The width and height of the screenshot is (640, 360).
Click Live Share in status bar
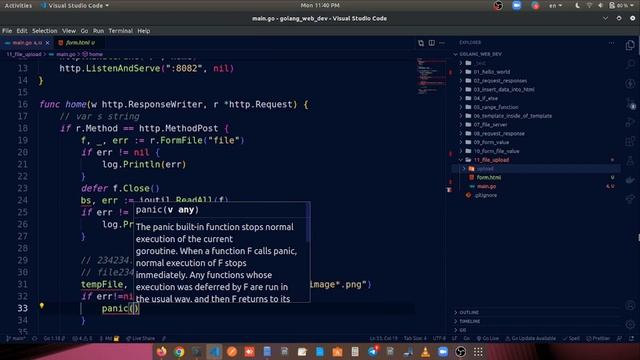(x=140, y=338)
